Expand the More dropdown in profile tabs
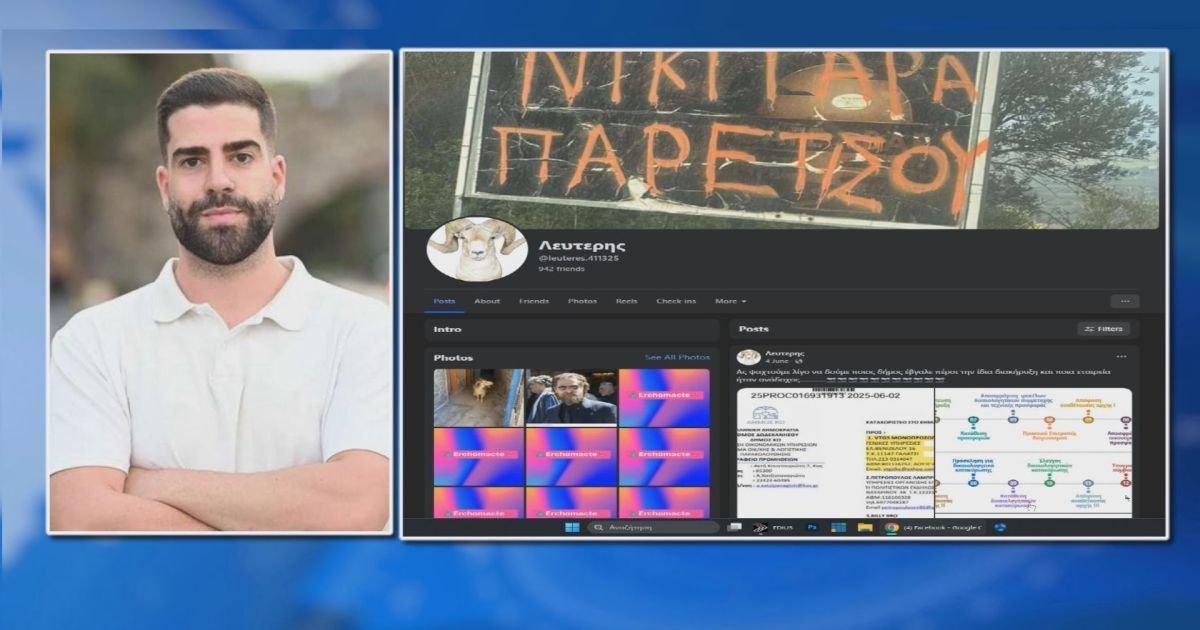The image size is (1200, 630). (x=730, y=301)
